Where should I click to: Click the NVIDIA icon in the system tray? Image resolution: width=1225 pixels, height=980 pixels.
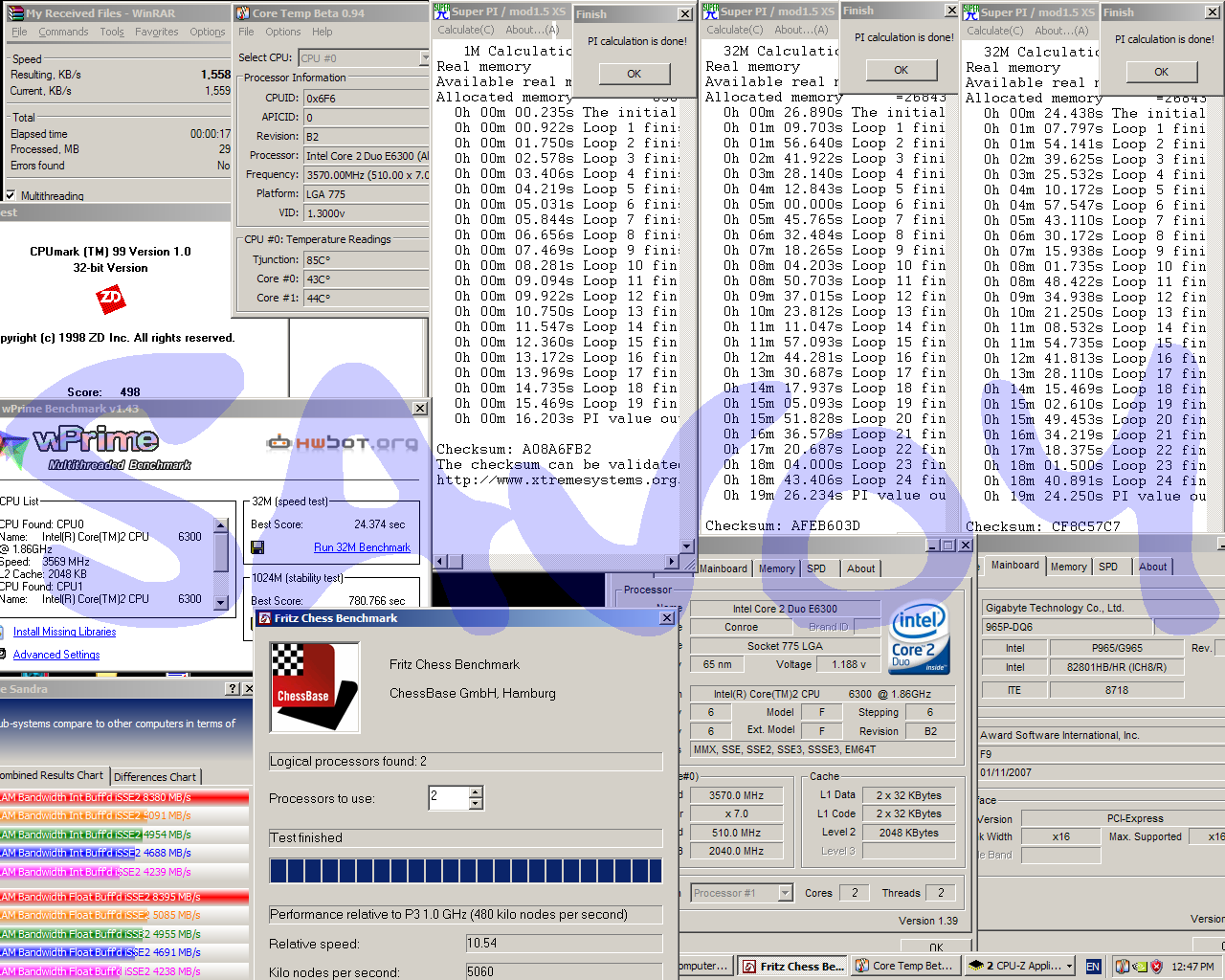pos(1139,967)
